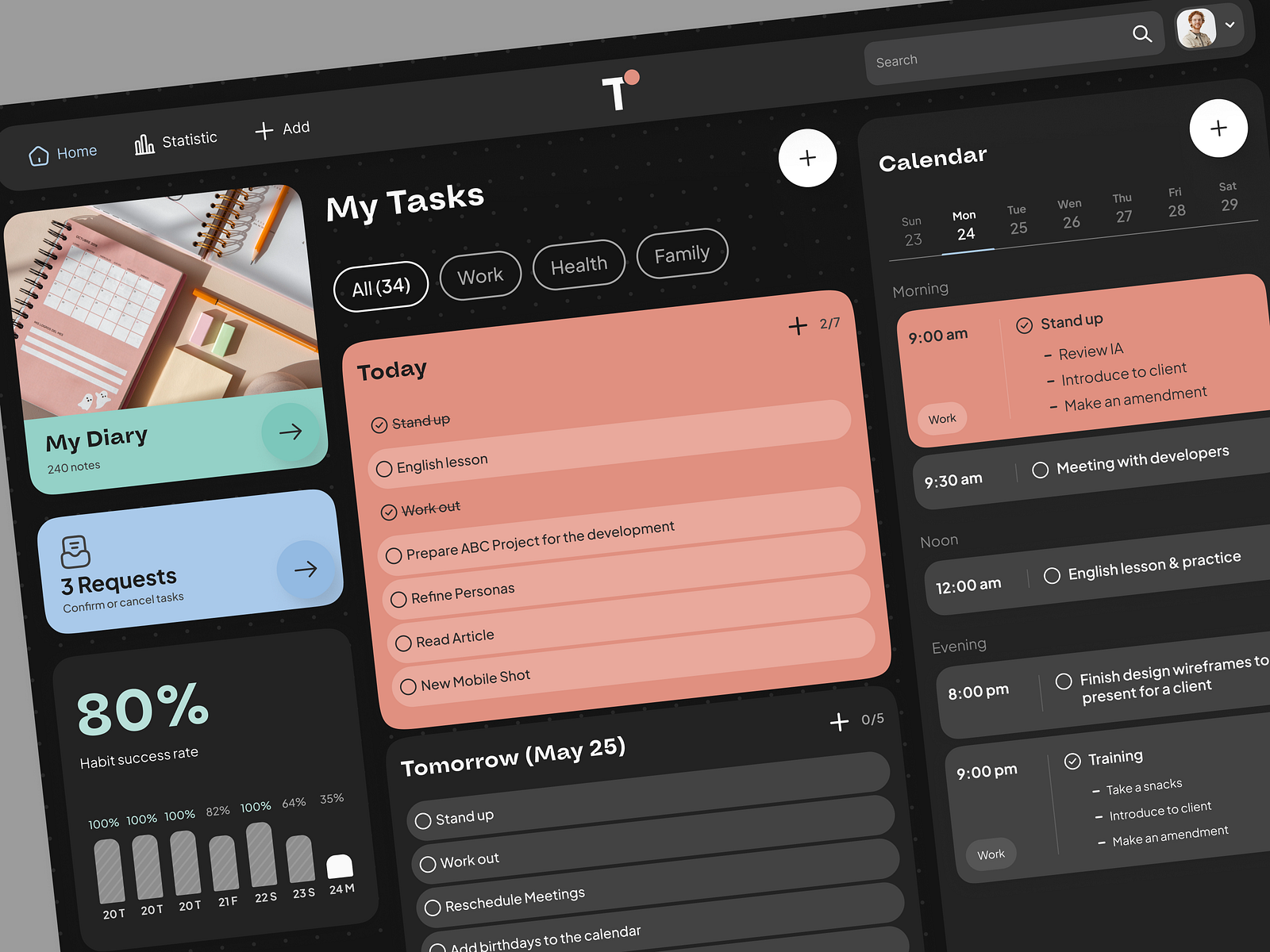The height and width of the screenshot is (952, 1270).
Task: Mark Meeting with developers as done
Action: pyautogui.click(x=1041, y=470)
